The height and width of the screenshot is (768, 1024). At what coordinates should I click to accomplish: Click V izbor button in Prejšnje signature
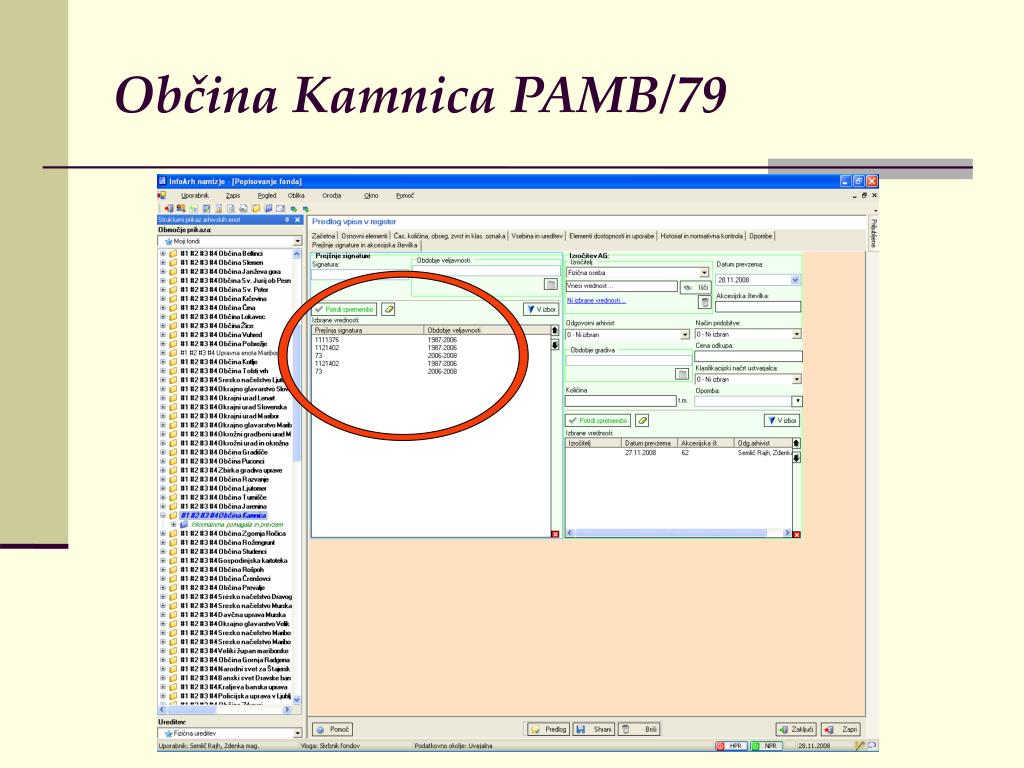[541, 309]
